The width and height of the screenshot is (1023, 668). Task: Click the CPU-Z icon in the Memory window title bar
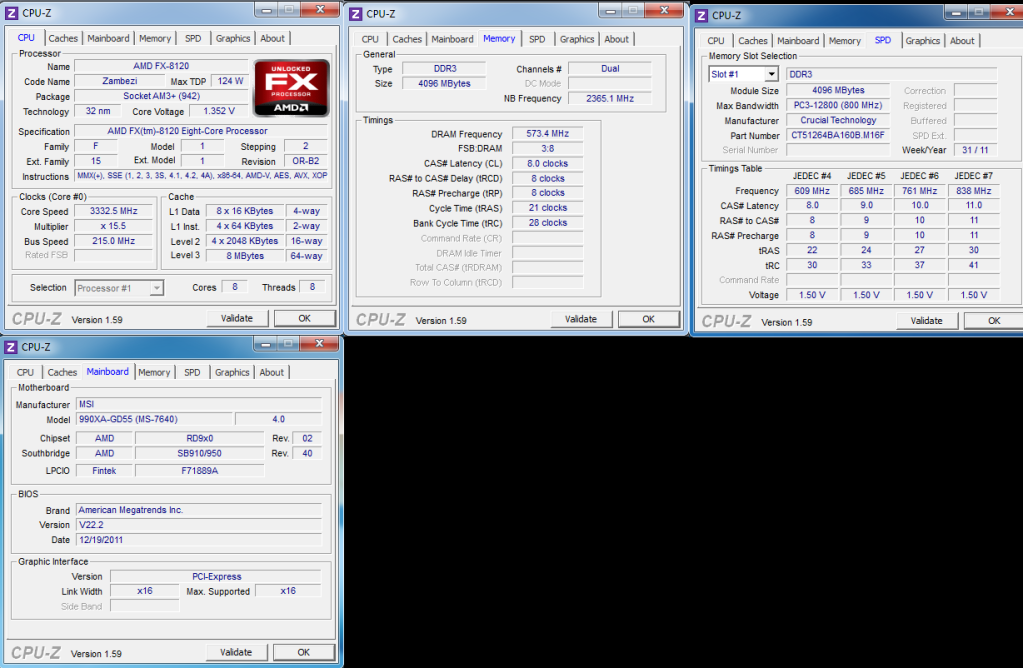[x=356, y=14]
